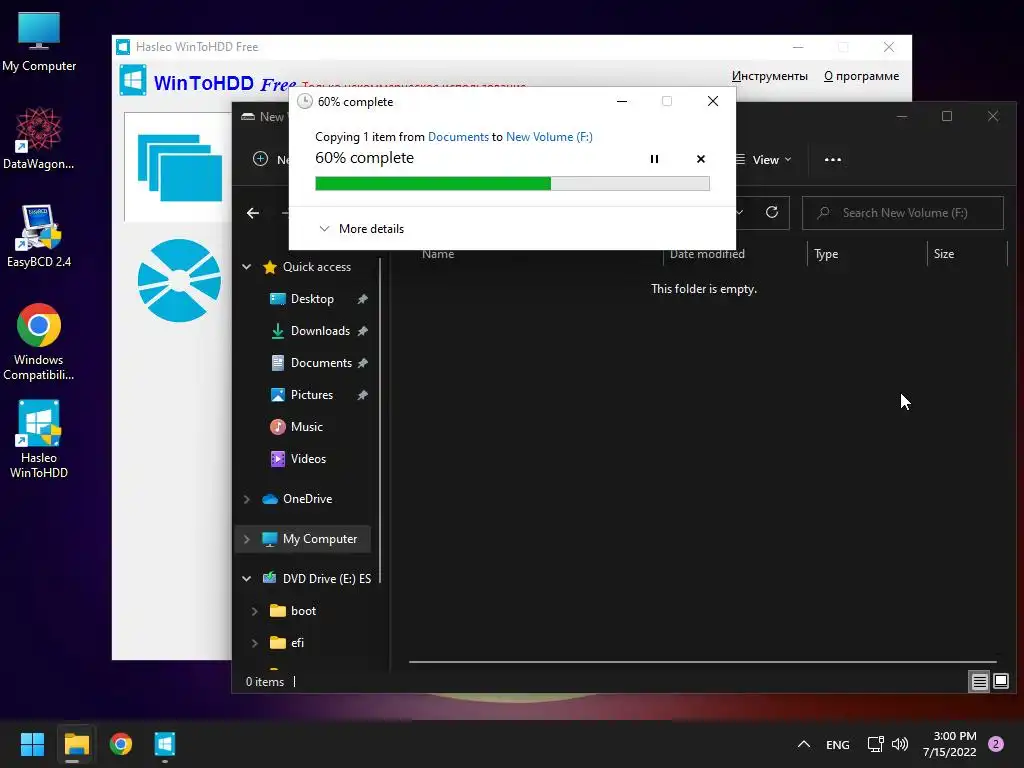Screen dimensions: 1024x768
Task: Expand More details in copy dialog
Action: coord(361,229)
